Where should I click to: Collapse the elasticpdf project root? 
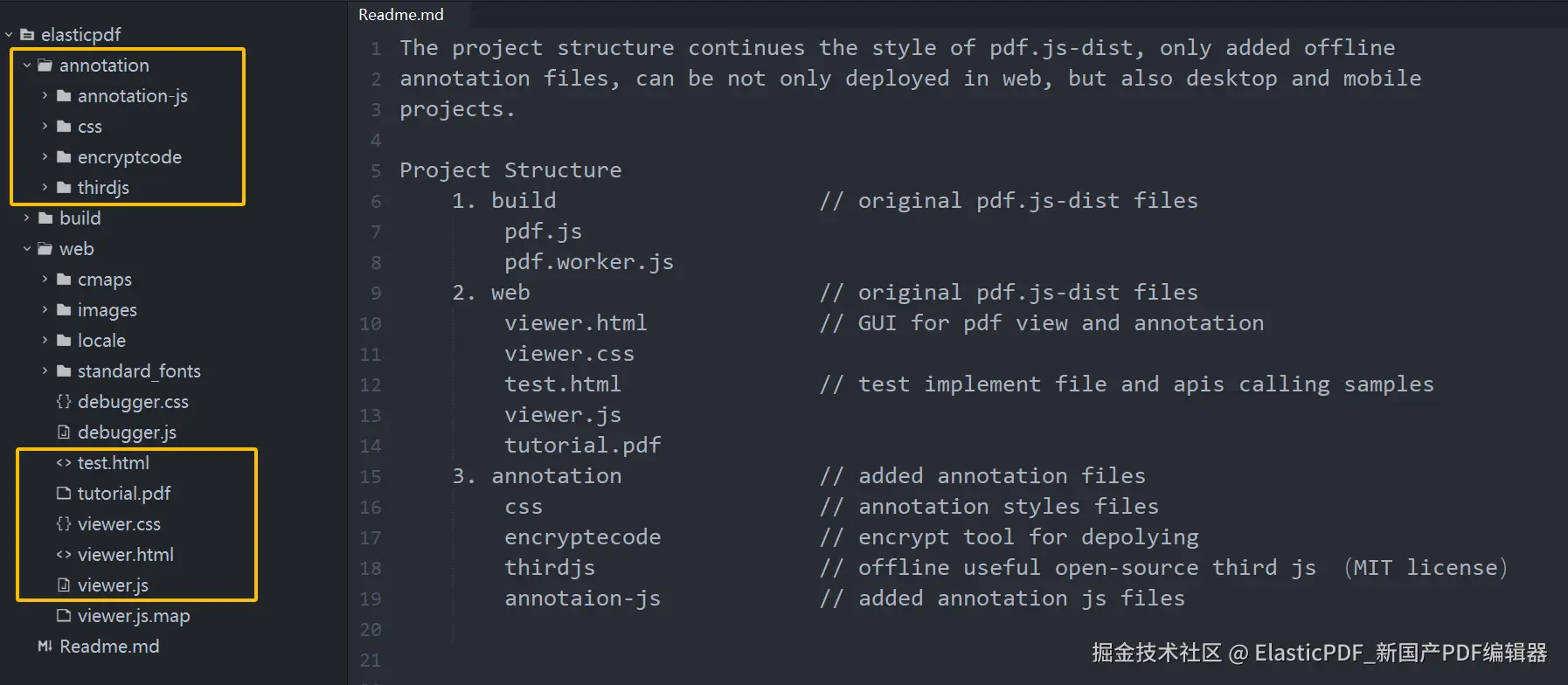[9, 34]
